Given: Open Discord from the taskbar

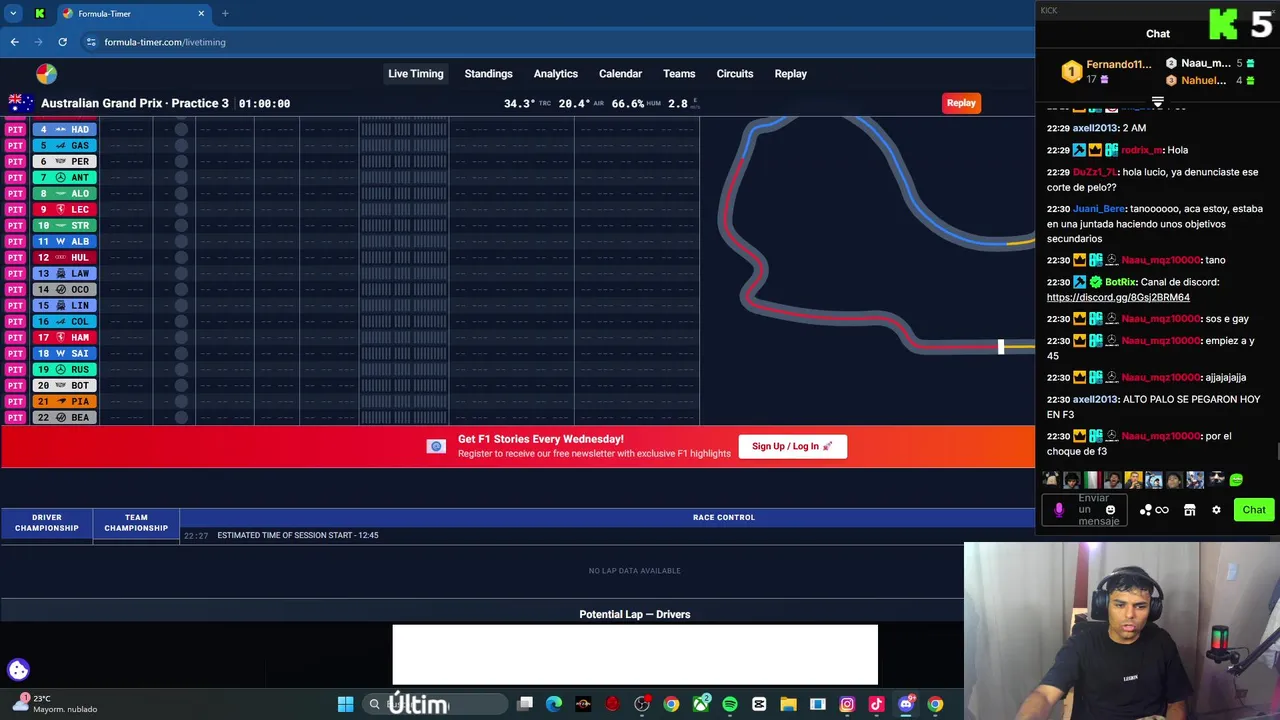Looking at the screenshot, I should [906, 704].
